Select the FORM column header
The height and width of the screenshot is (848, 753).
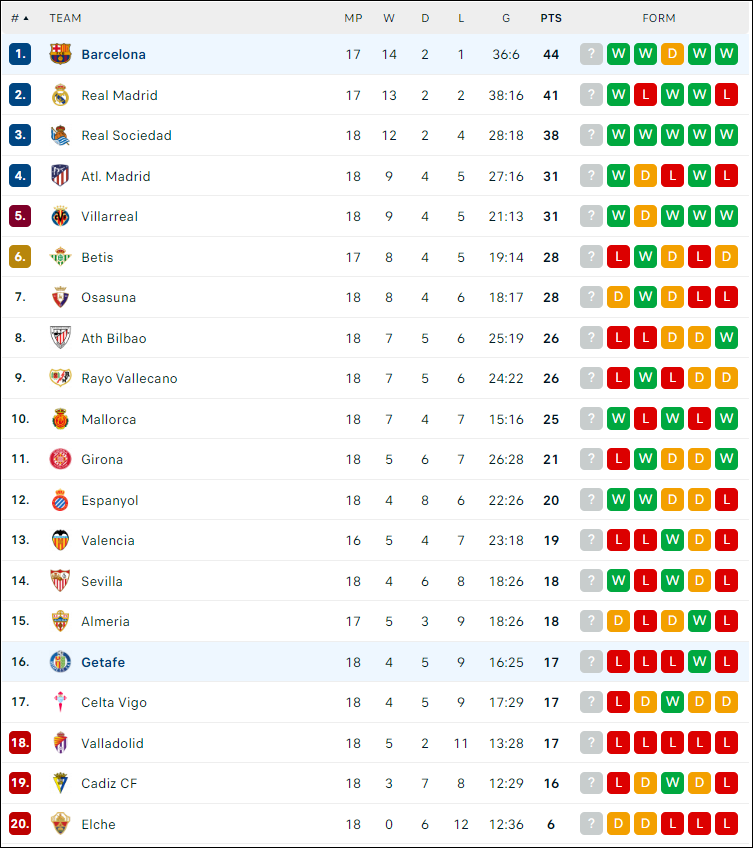658,18
